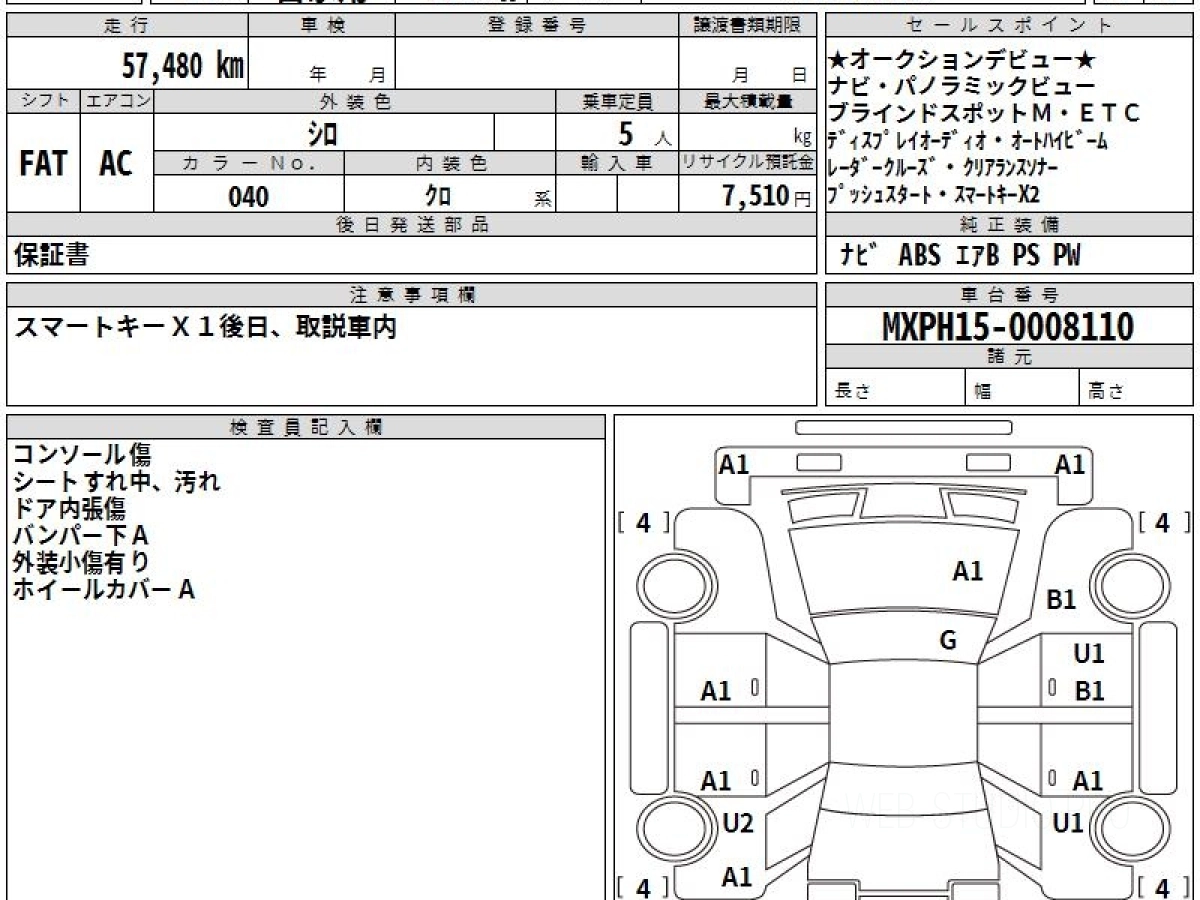Screen dimensions: 1200x900
Task: Select the ナビ ABS エアB PS PW line
Action: click(x=960, y=256)
